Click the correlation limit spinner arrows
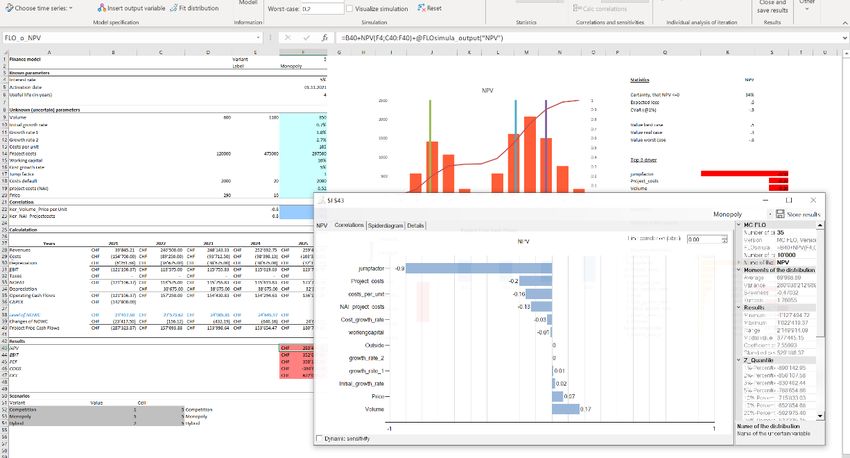Image resolution: width=850 pixels, height=458 pixels. (724, 239)
